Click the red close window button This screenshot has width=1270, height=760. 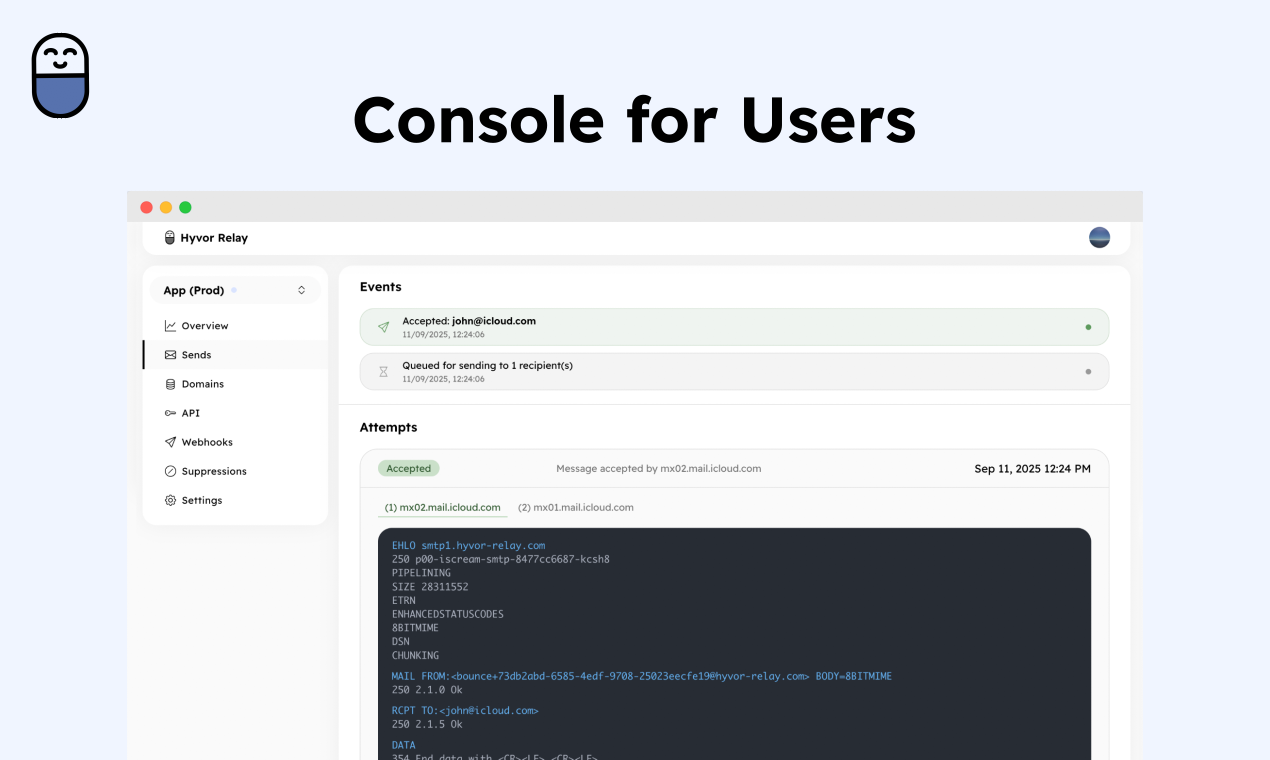[146, 207]
